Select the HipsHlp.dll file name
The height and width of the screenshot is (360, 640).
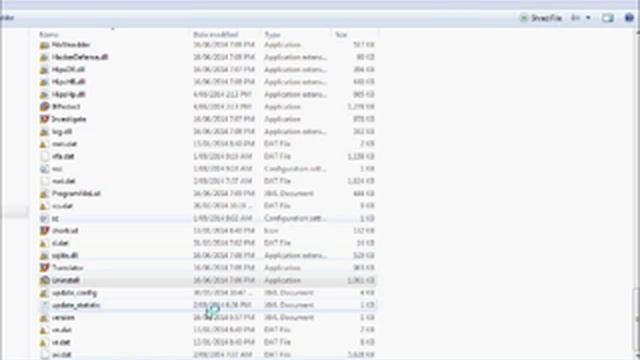68,94
